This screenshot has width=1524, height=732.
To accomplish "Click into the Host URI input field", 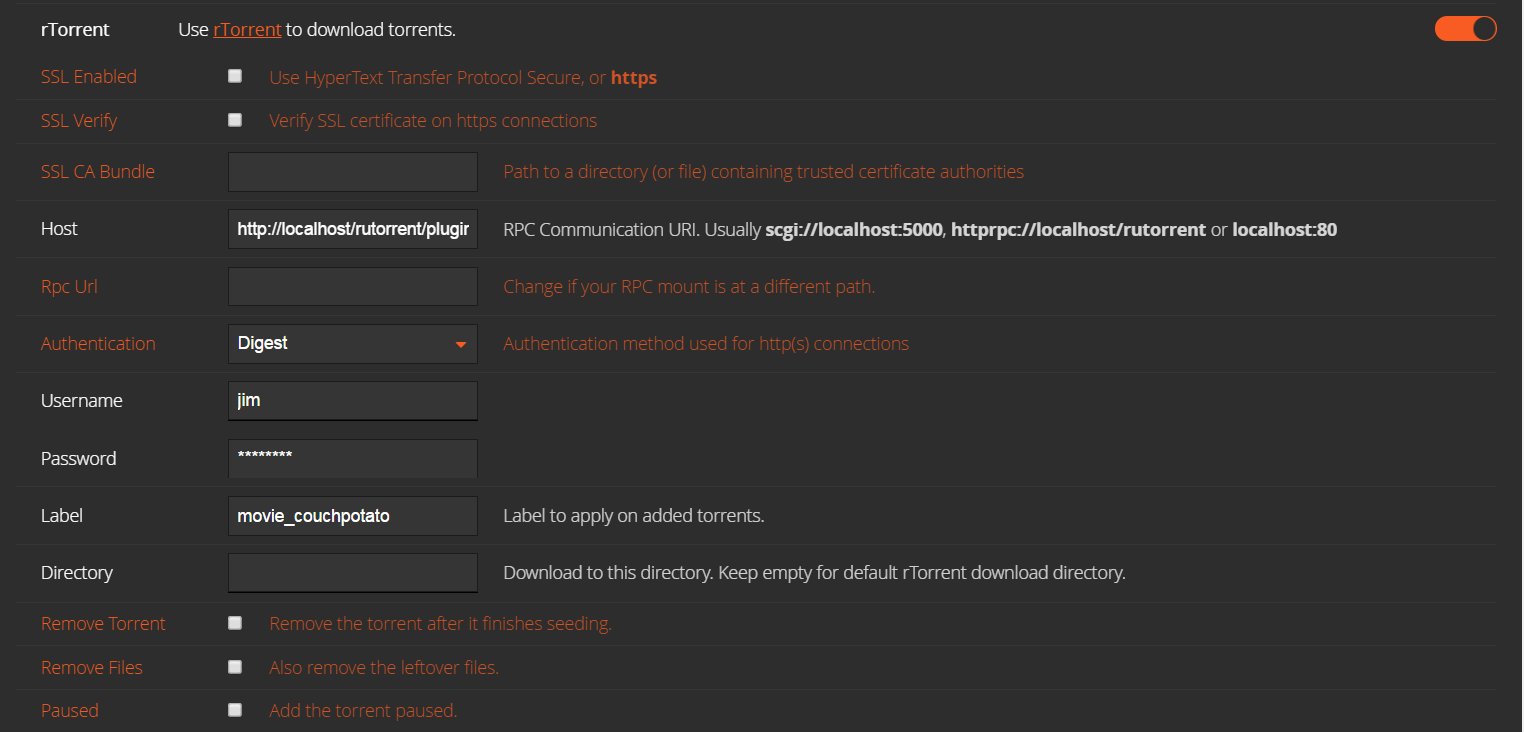I will [353, 229].
